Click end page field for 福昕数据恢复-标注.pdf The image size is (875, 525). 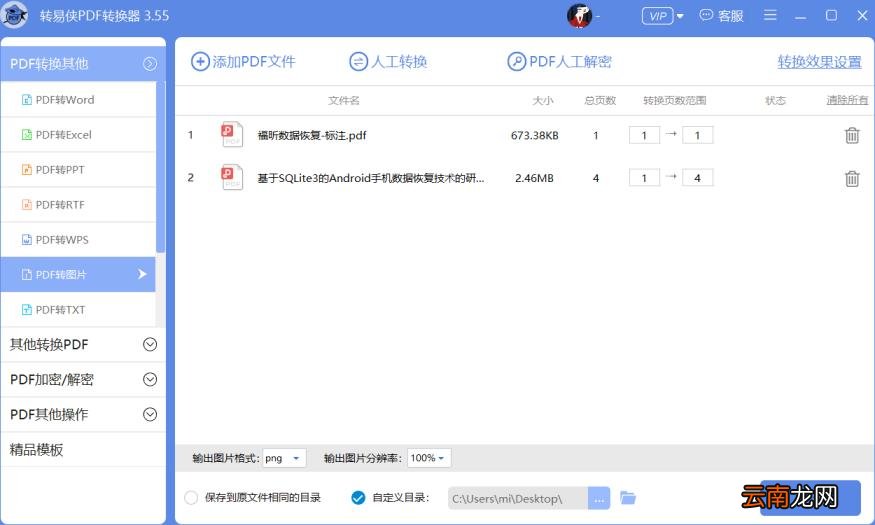(x=698, y=135)
